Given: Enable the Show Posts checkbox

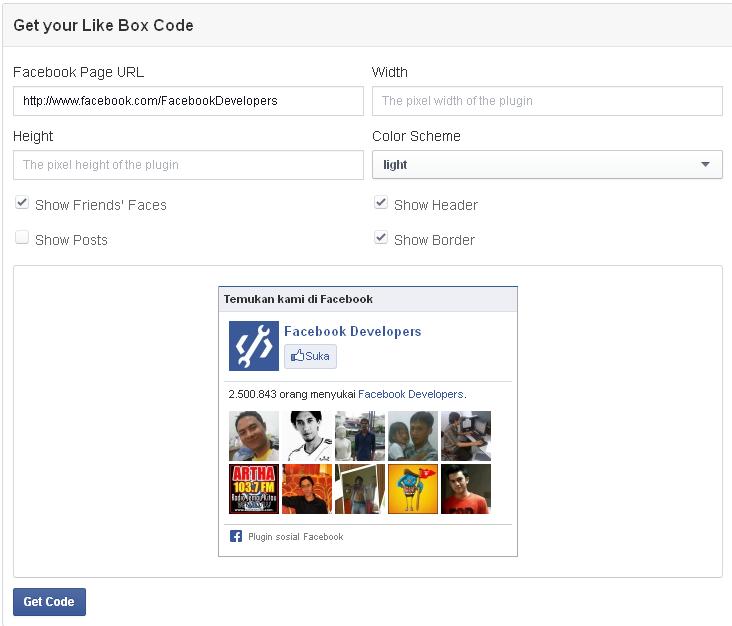Looking at the screenshot, I should click(22, 238).
